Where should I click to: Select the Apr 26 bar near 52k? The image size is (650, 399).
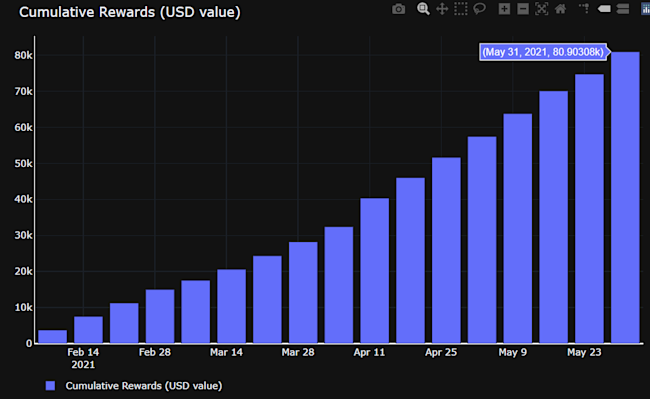[446, 250]
